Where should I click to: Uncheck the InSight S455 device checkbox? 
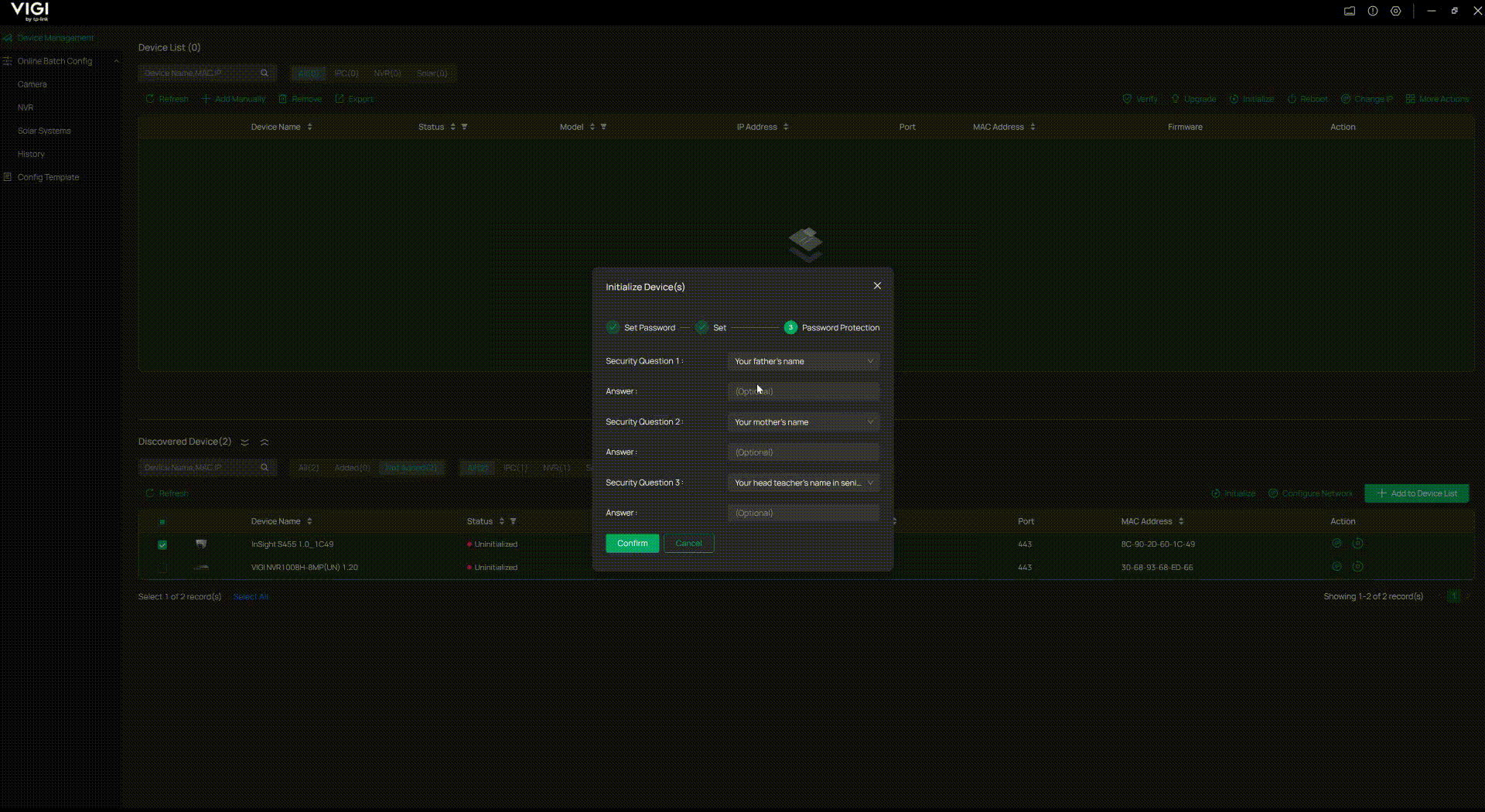(x=162, y=545)
